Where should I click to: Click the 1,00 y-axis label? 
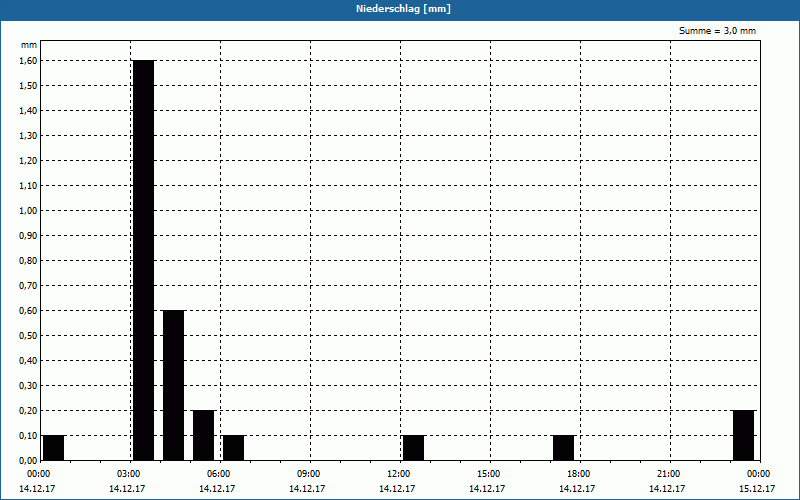(28, 210)
